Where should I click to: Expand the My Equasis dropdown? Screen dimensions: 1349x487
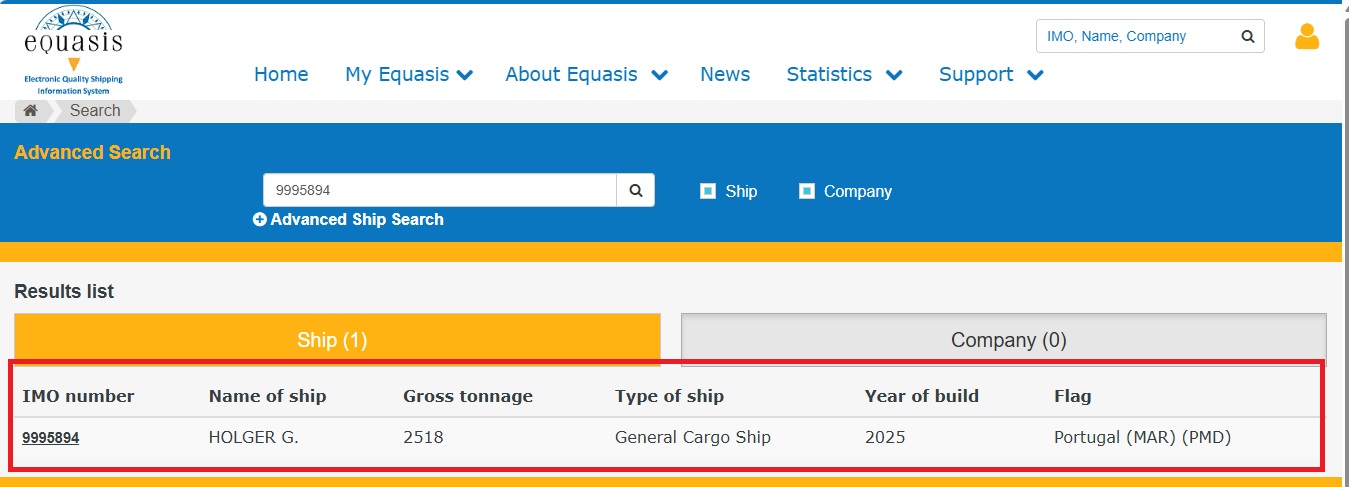[408, 74]
